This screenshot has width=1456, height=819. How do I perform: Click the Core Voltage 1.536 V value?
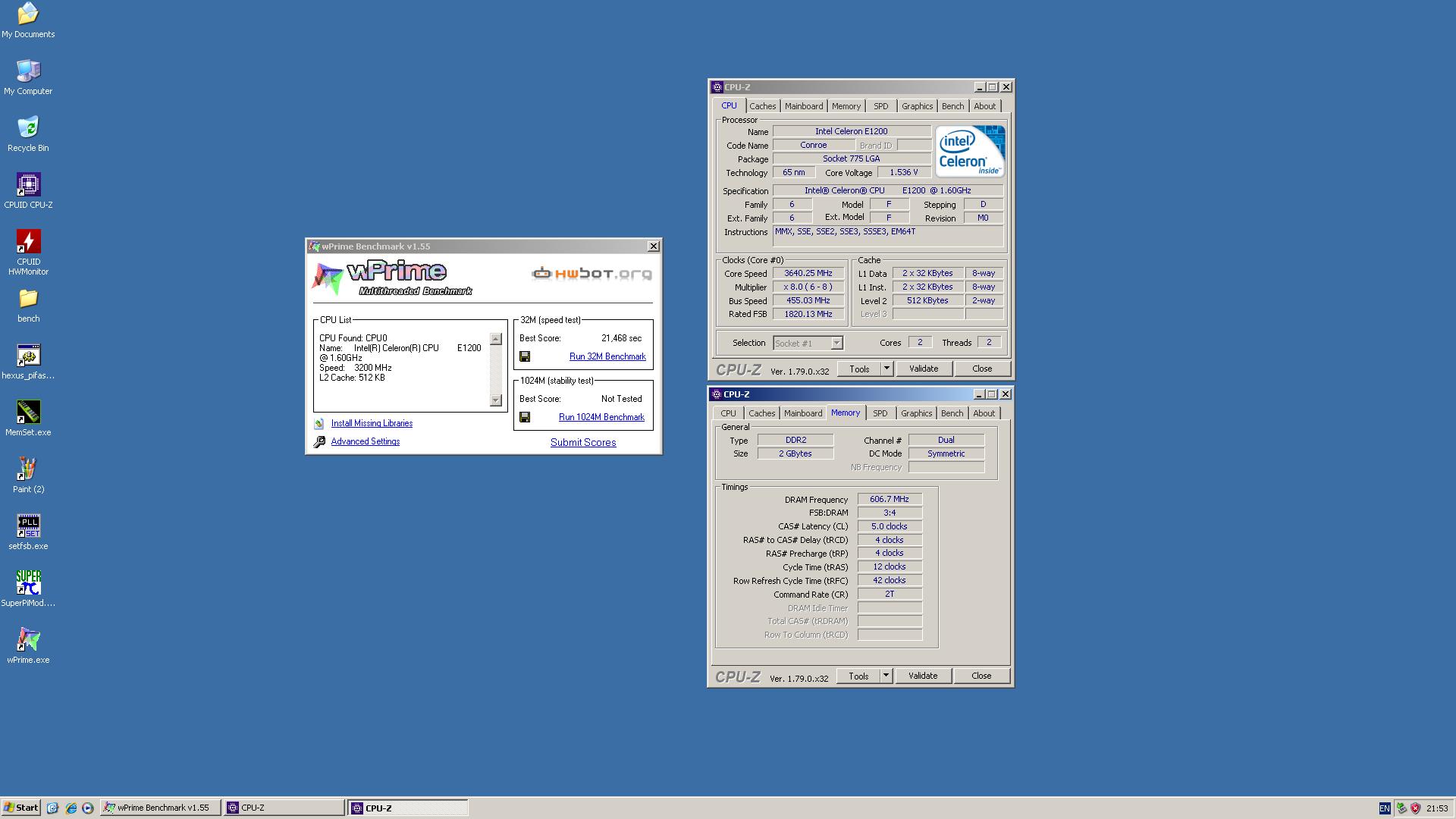point(904,172)
